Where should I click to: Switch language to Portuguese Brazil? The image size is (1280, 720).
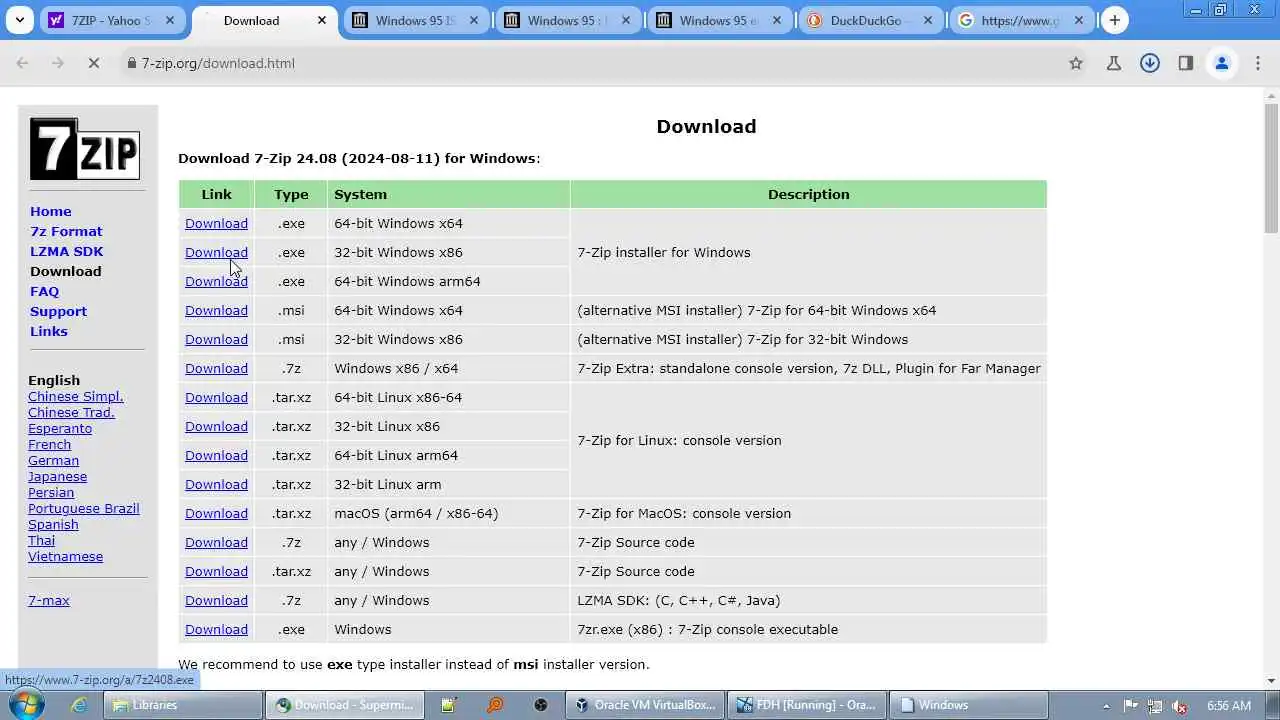[84, 508]
